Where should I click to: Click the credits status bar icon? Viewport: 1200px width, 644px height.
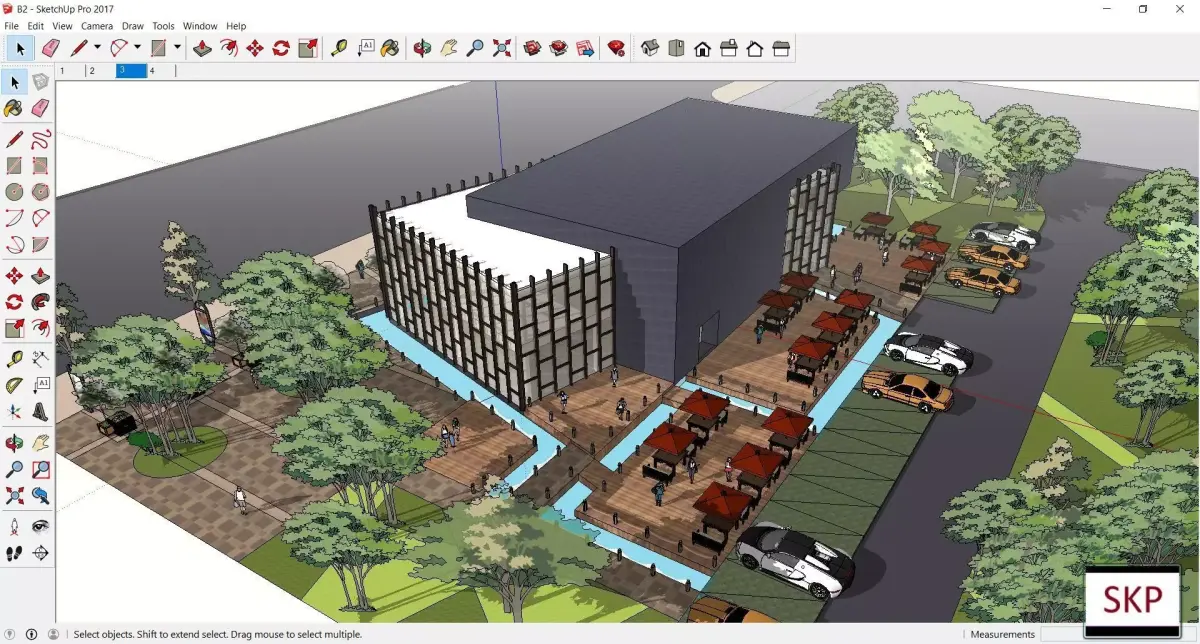pos(32,634)
